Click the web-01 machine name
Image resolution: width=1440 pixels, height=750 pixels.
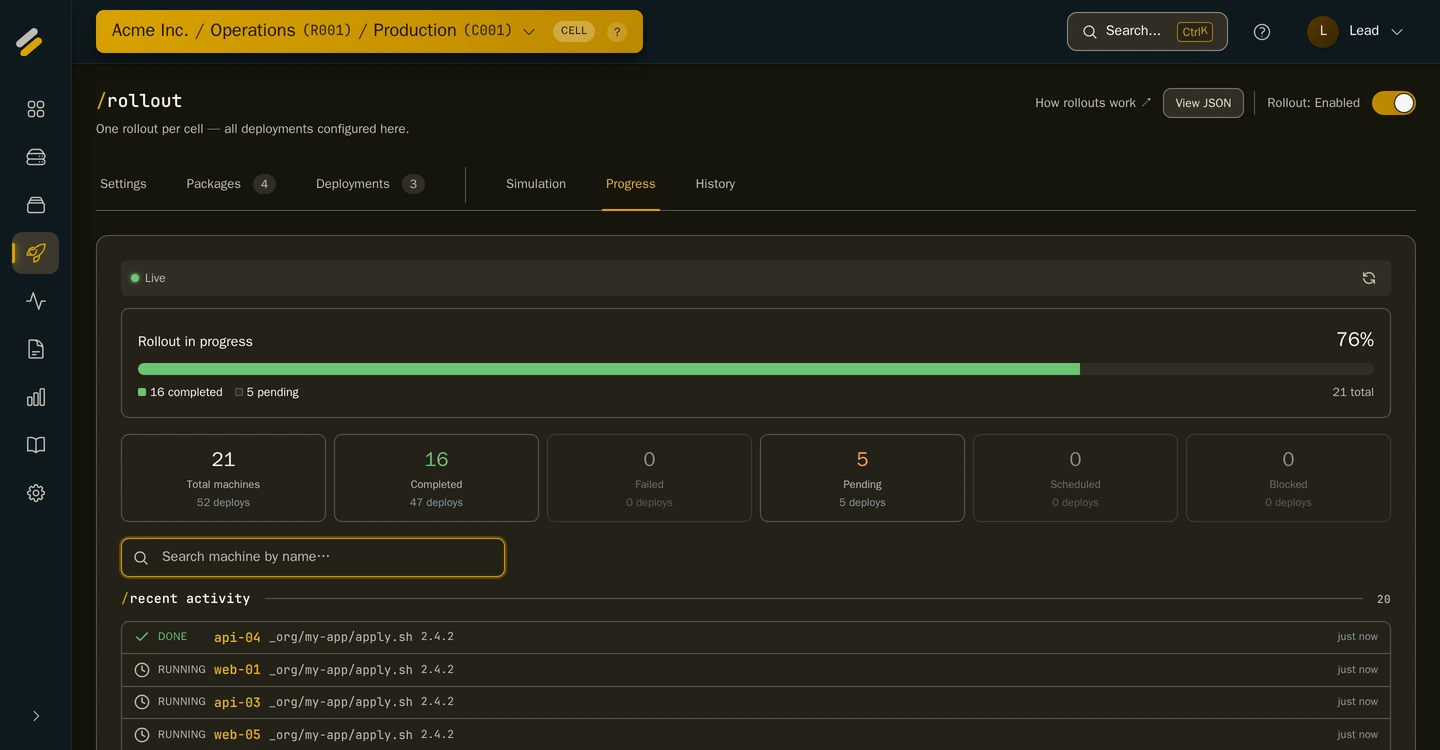(x=237, y=670)
